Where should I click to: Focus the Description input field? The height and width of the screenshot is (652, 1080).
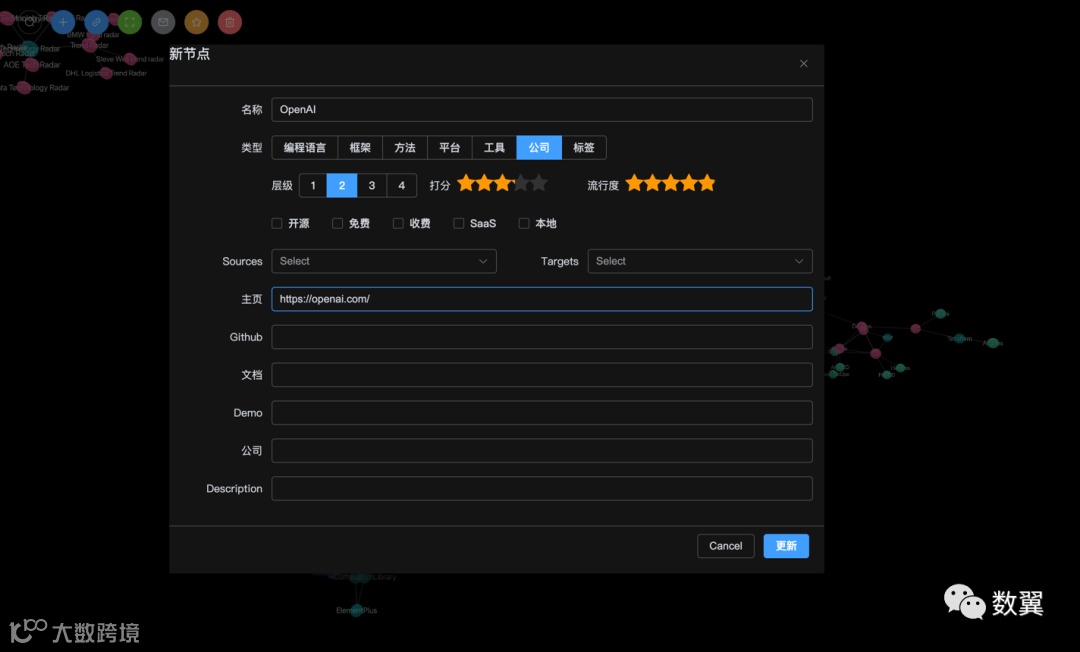tap(542, 488)
